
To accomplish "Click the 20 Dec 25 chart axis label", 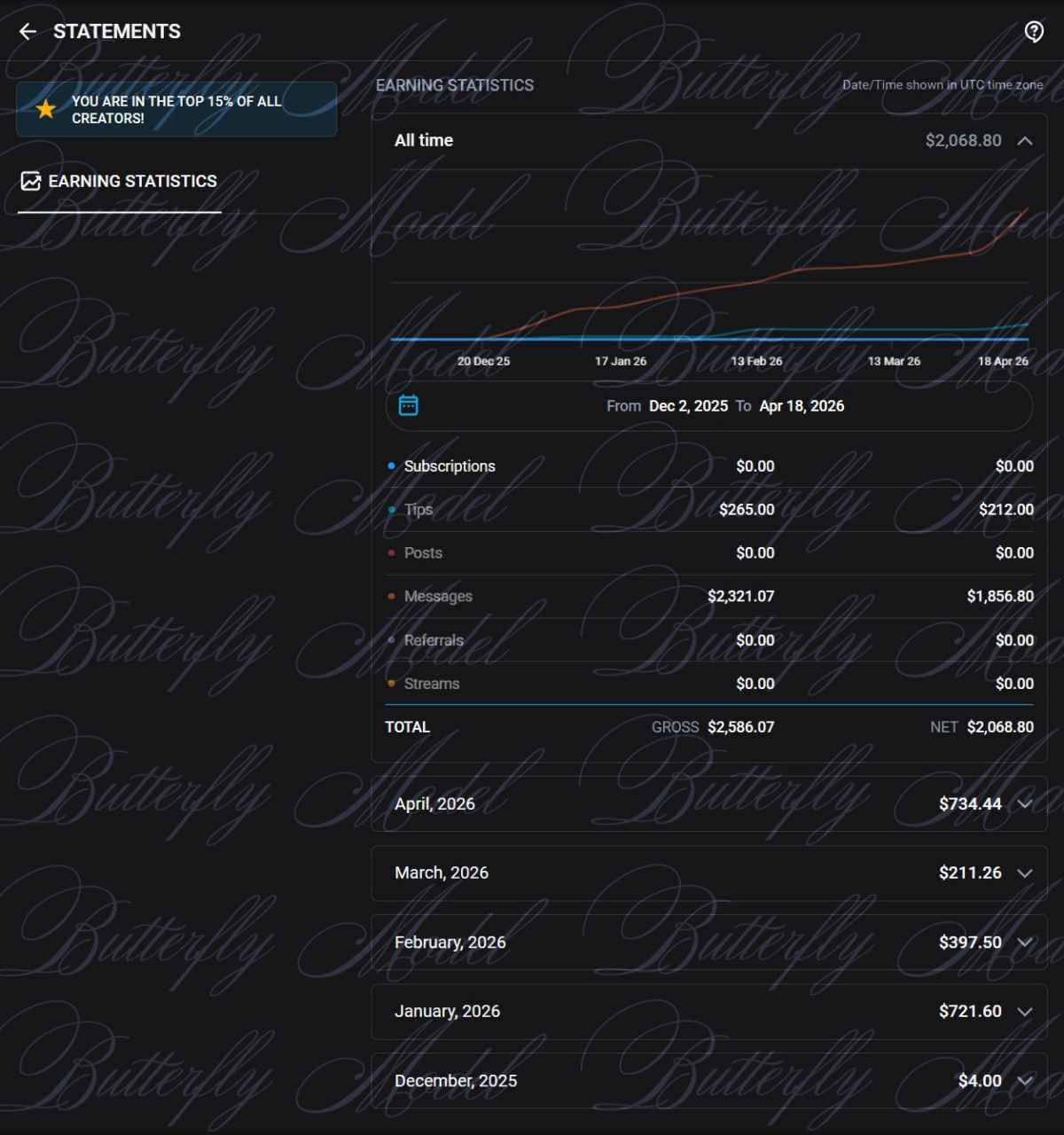I will click(x=483, y=361).
